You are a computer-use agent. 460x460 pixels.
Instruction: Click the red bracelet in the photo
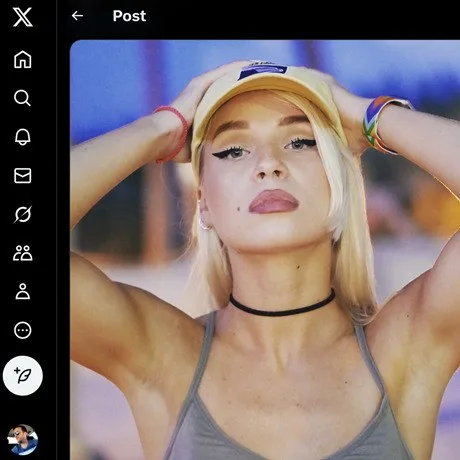coord(172,133)
